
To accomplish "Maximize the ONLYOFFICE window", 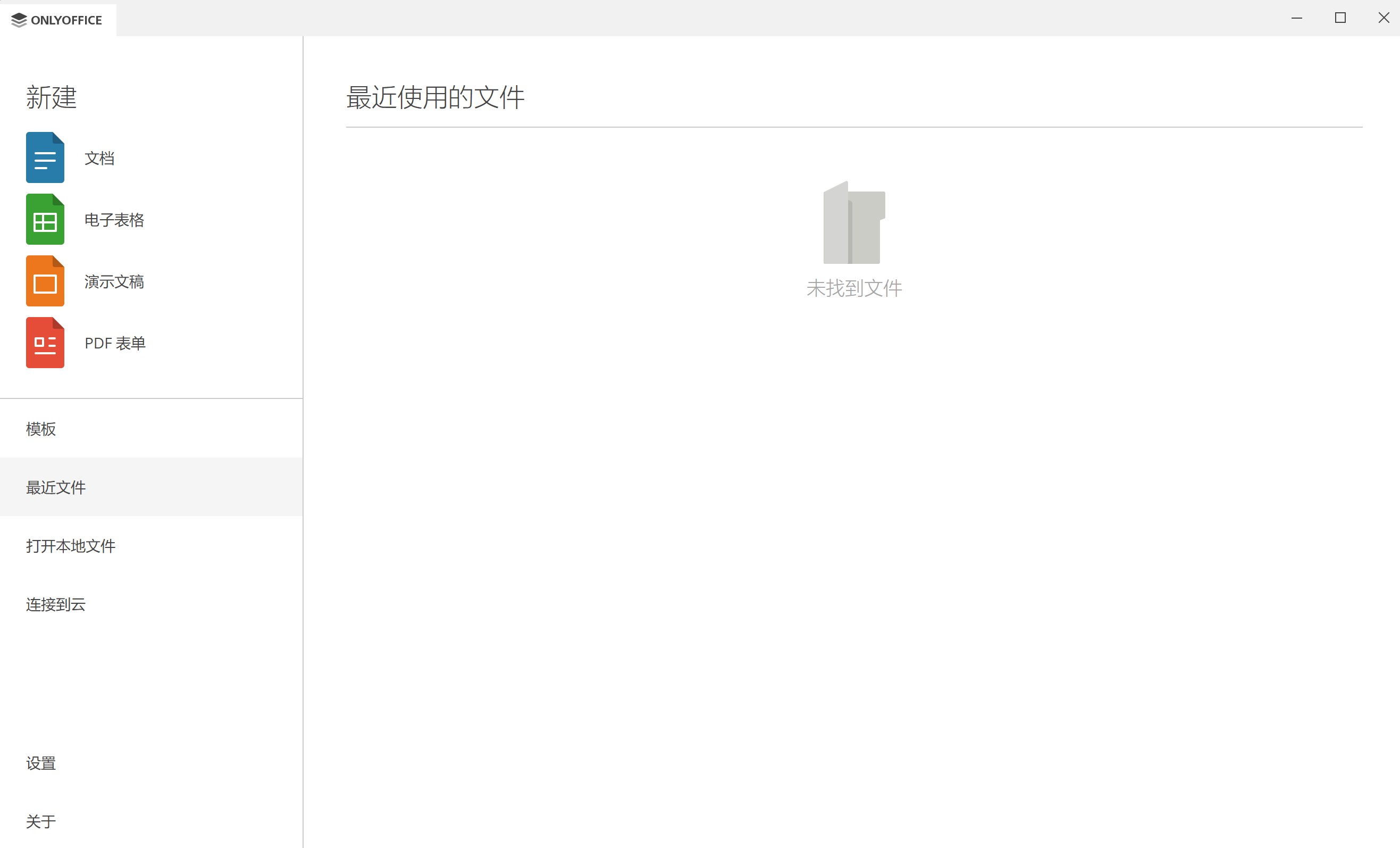I will [1340, 18].
